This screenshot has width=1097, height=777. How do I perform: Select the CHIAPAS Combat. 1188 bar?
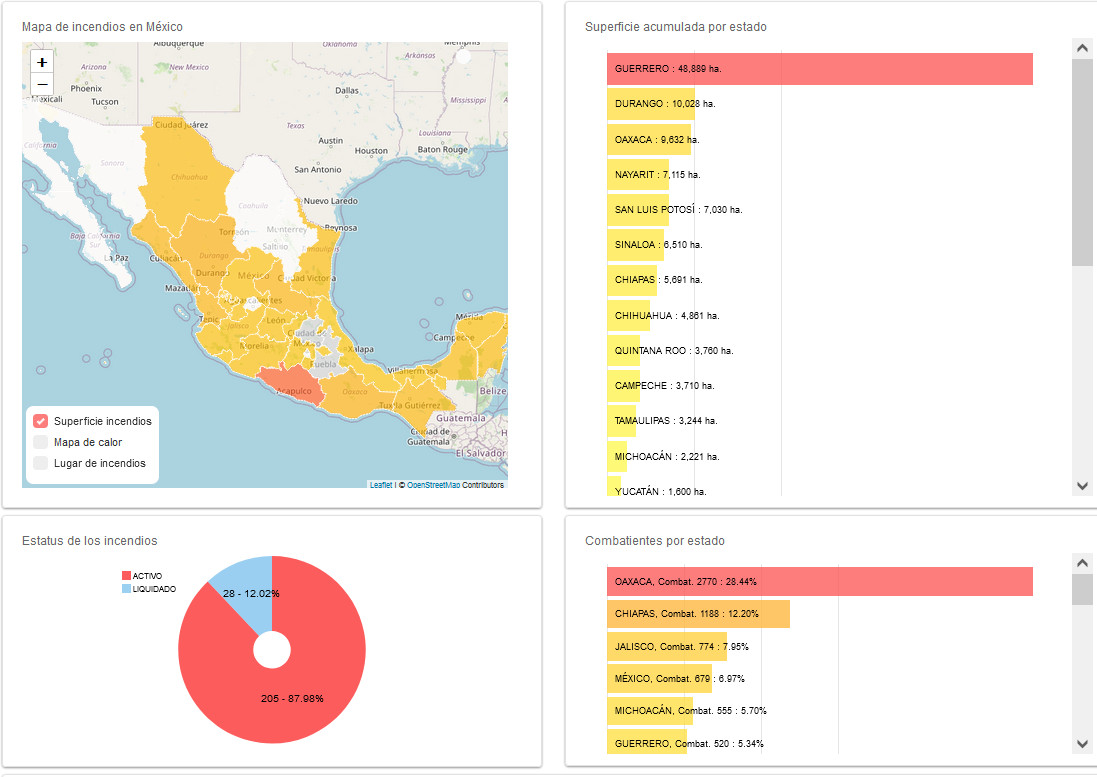[x=698, y=613]
